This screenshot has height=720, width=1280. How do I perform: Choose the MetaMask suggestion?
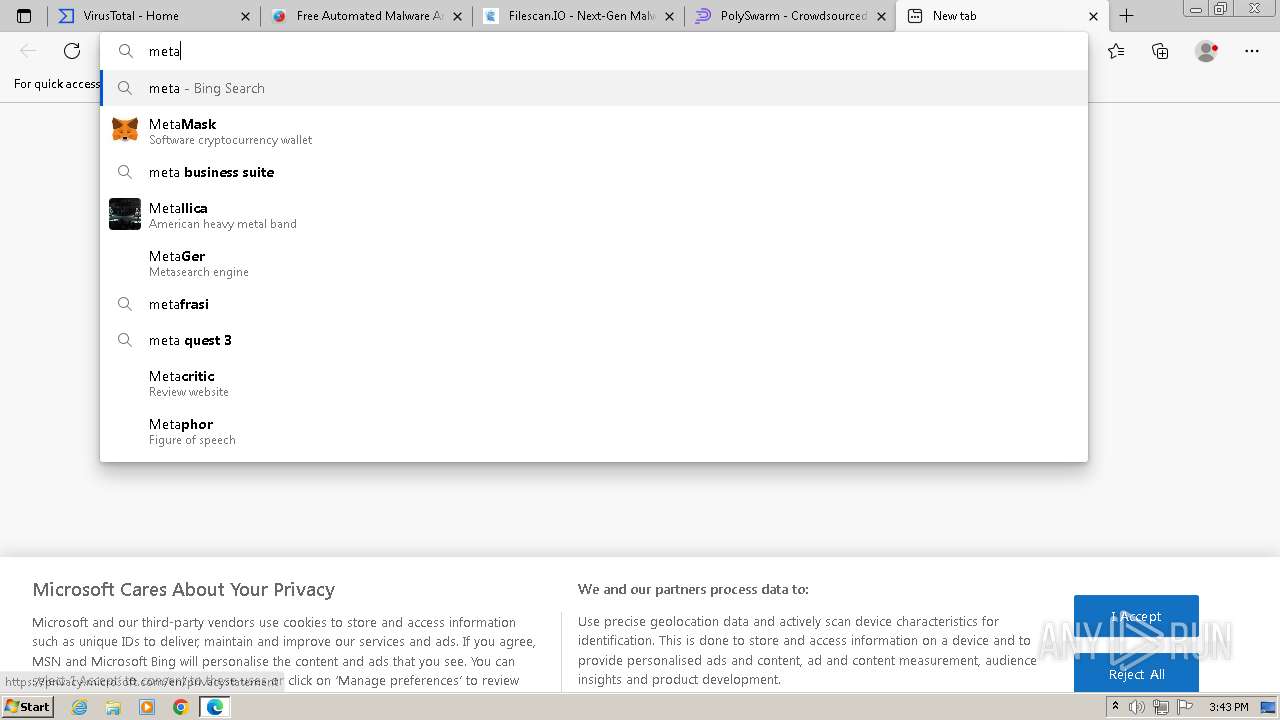[594, 131]
